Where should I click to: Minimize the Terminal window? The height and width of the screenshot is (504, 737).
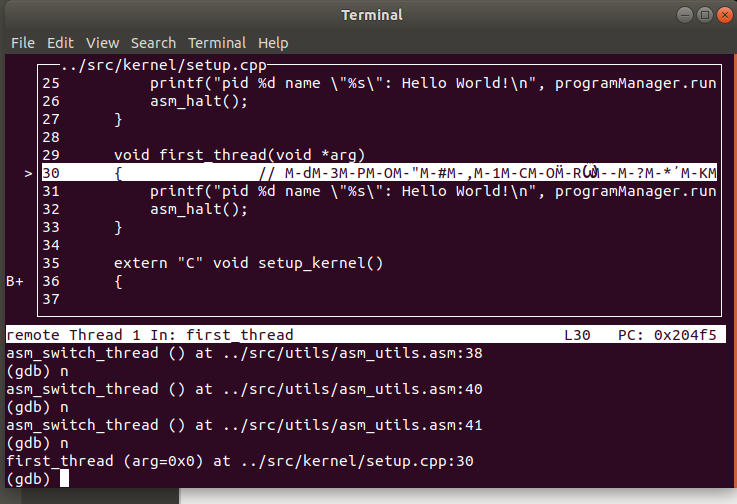coord(685,15)
